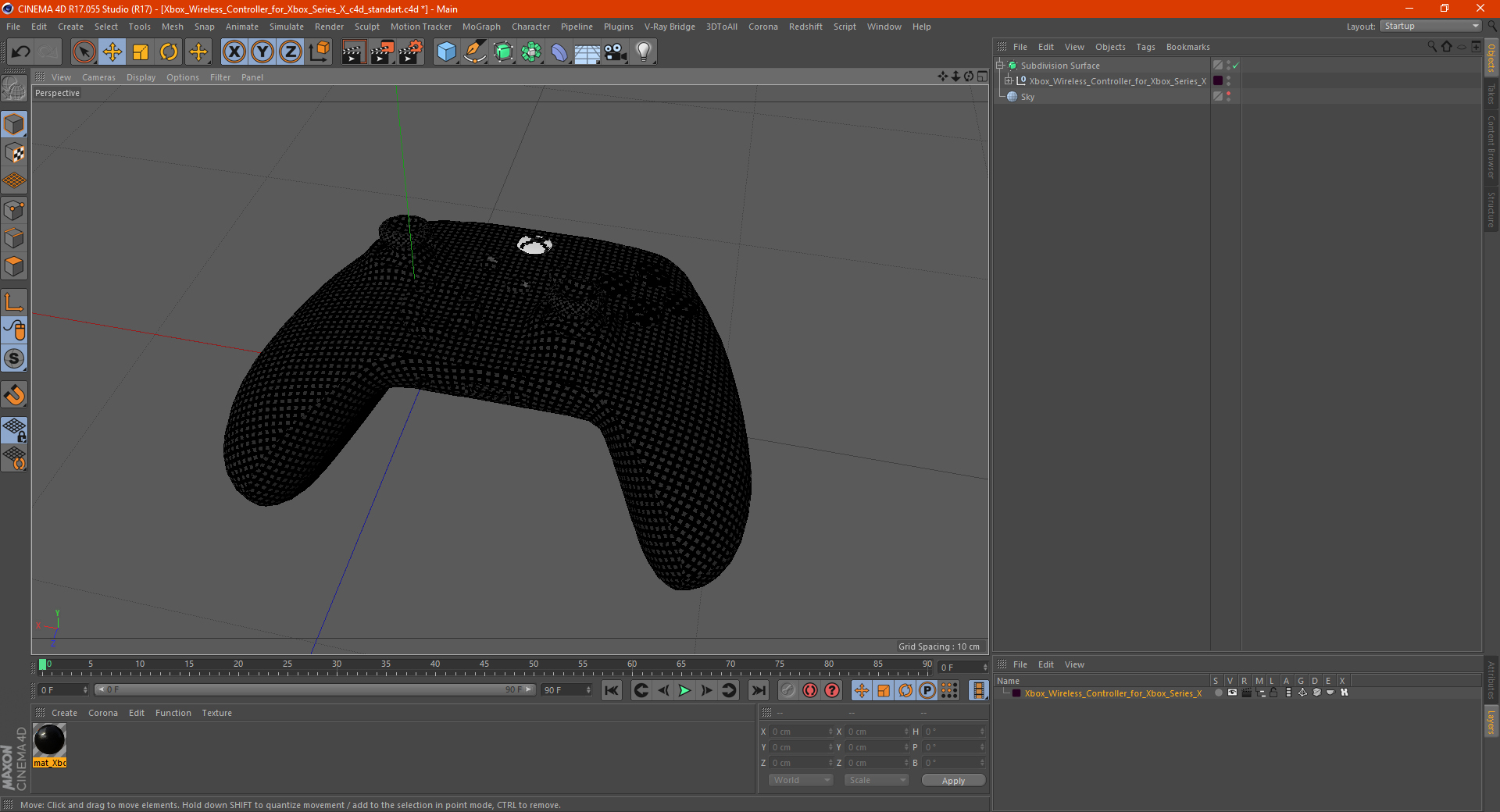Open the World coordinate dropdown
The width and height of the screenshot is (1500, 812).
801,780
